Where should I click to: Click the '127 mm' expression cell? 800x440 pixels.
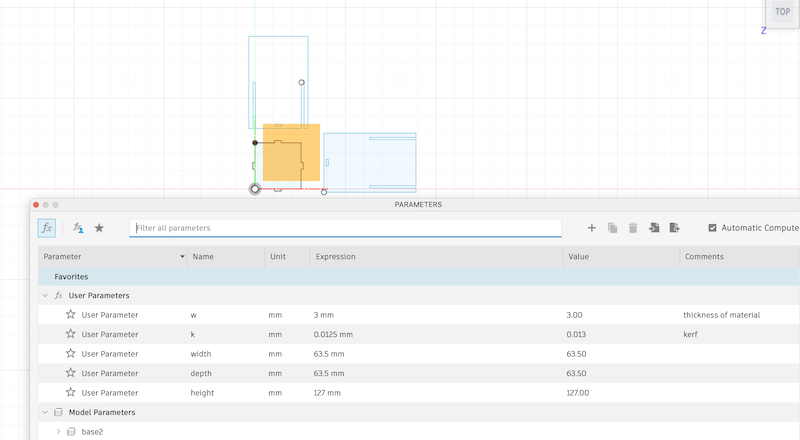tap(327, 393)
